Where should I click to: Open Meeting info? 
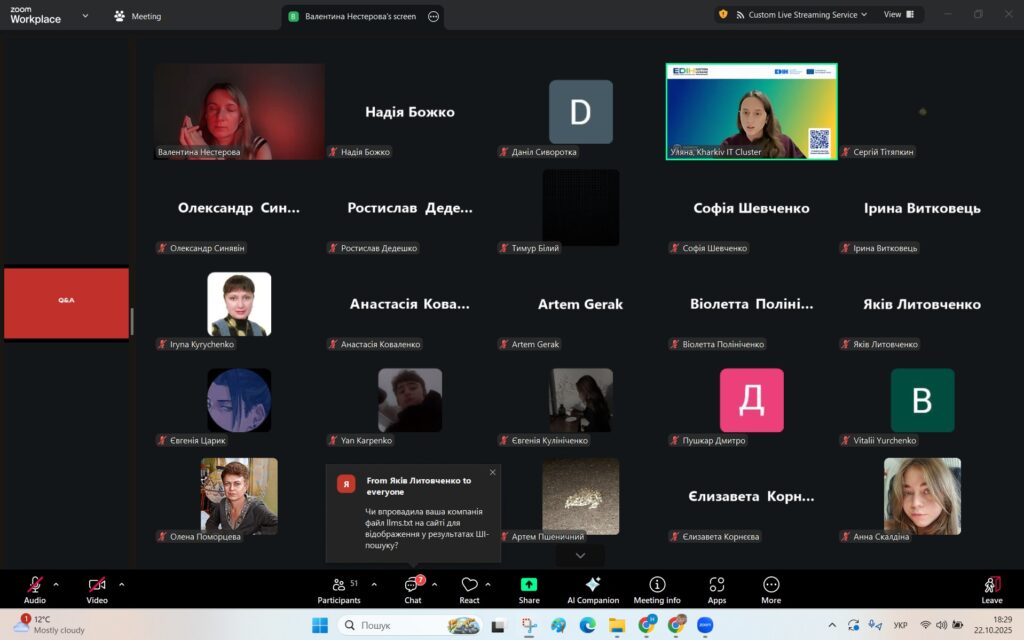point(657,588)
